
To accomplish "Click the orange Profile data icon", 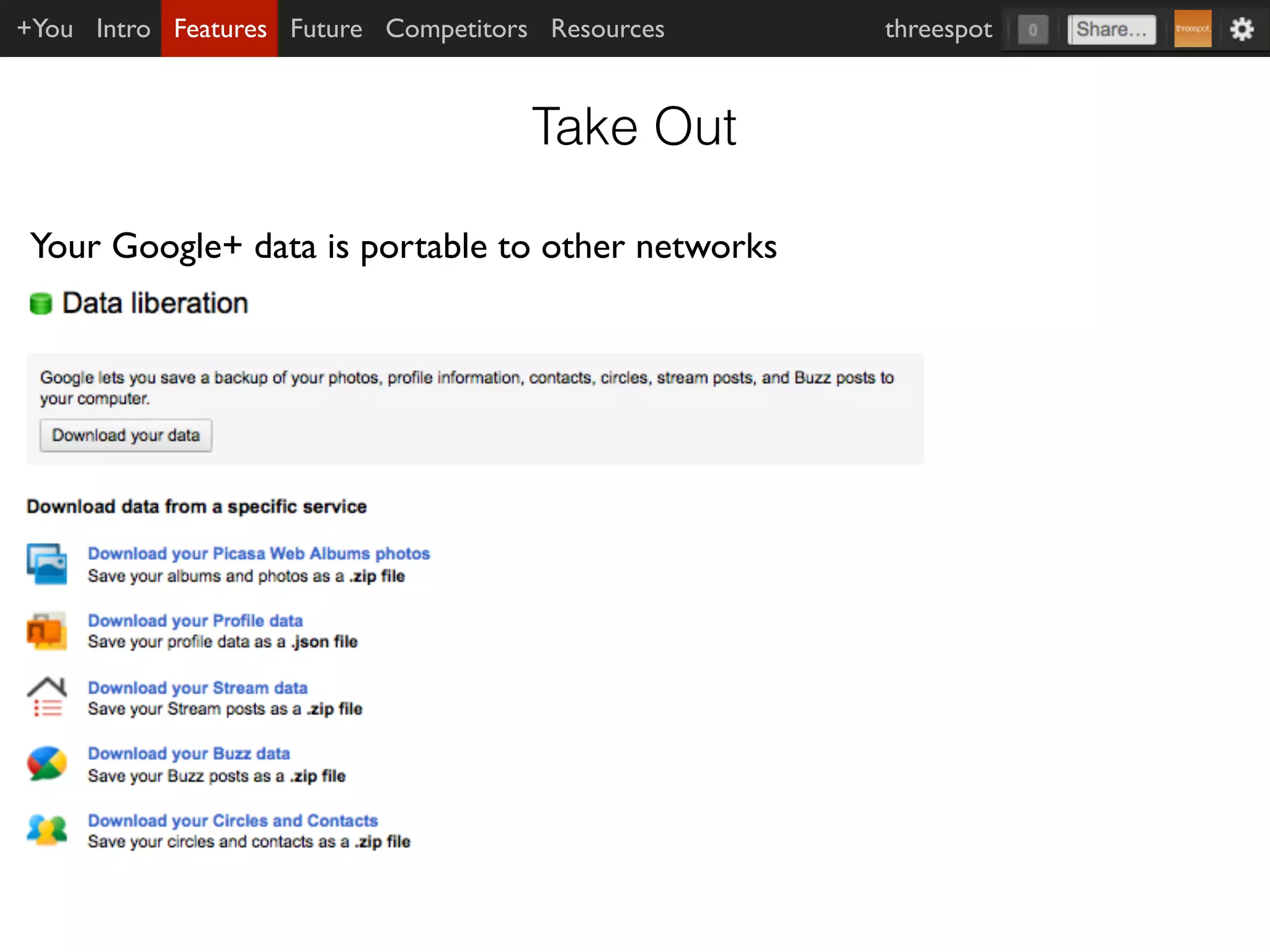I will point(47,631).
